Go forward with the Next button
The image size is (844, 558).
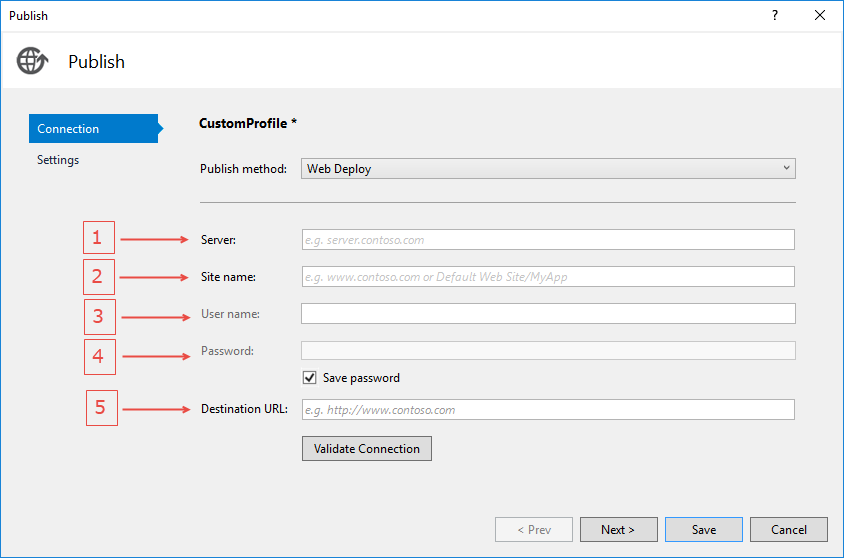point(618,530)
